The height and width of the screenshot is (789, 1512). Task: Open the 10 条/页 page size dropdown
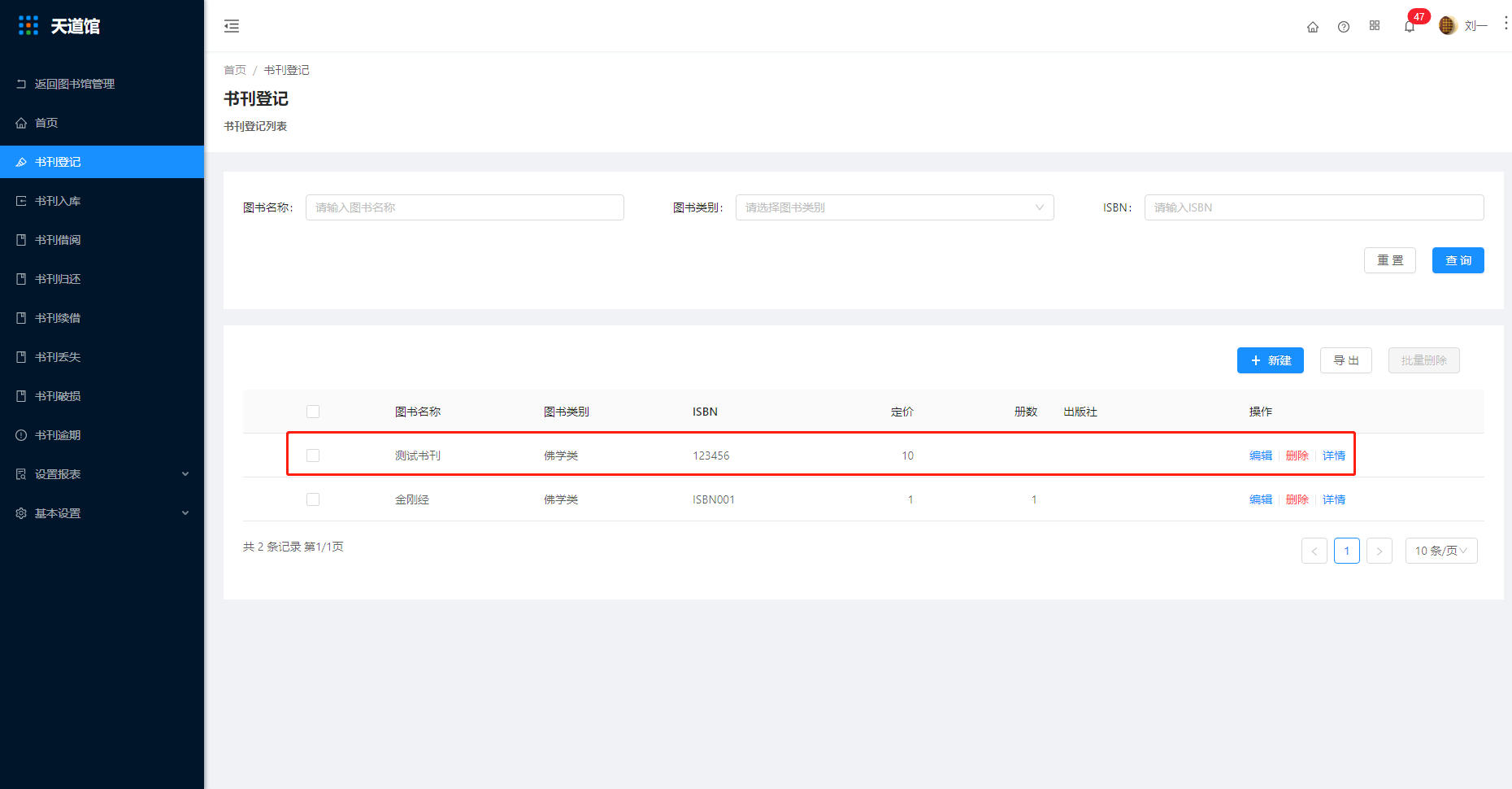[1441, 551]
